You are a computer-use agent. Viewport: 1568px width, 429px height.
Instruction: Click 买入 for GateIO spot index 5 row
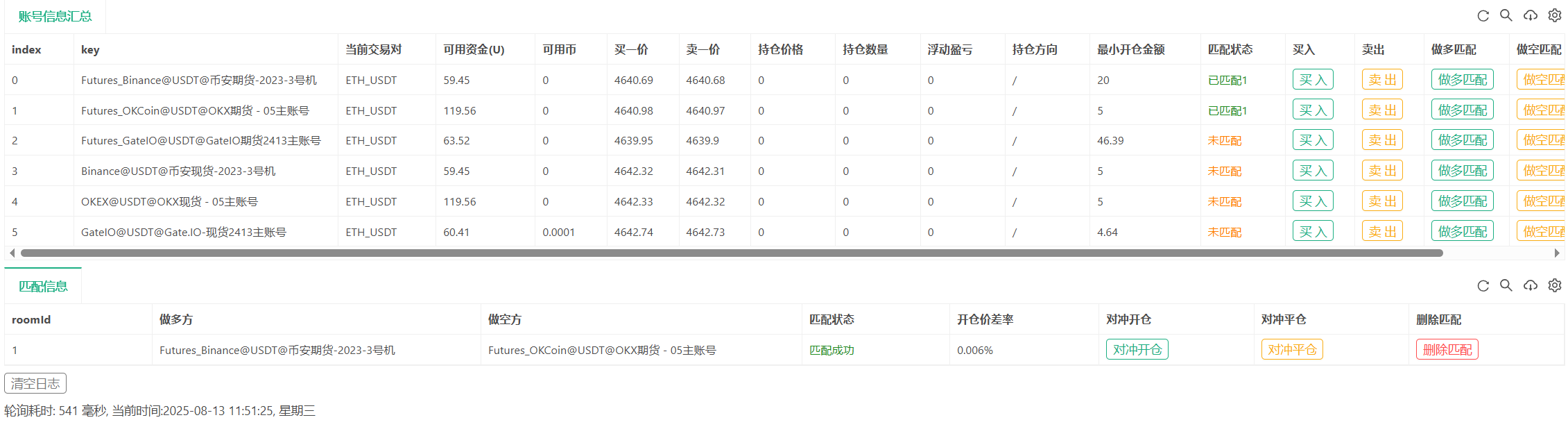click(x=1313, y=231)
